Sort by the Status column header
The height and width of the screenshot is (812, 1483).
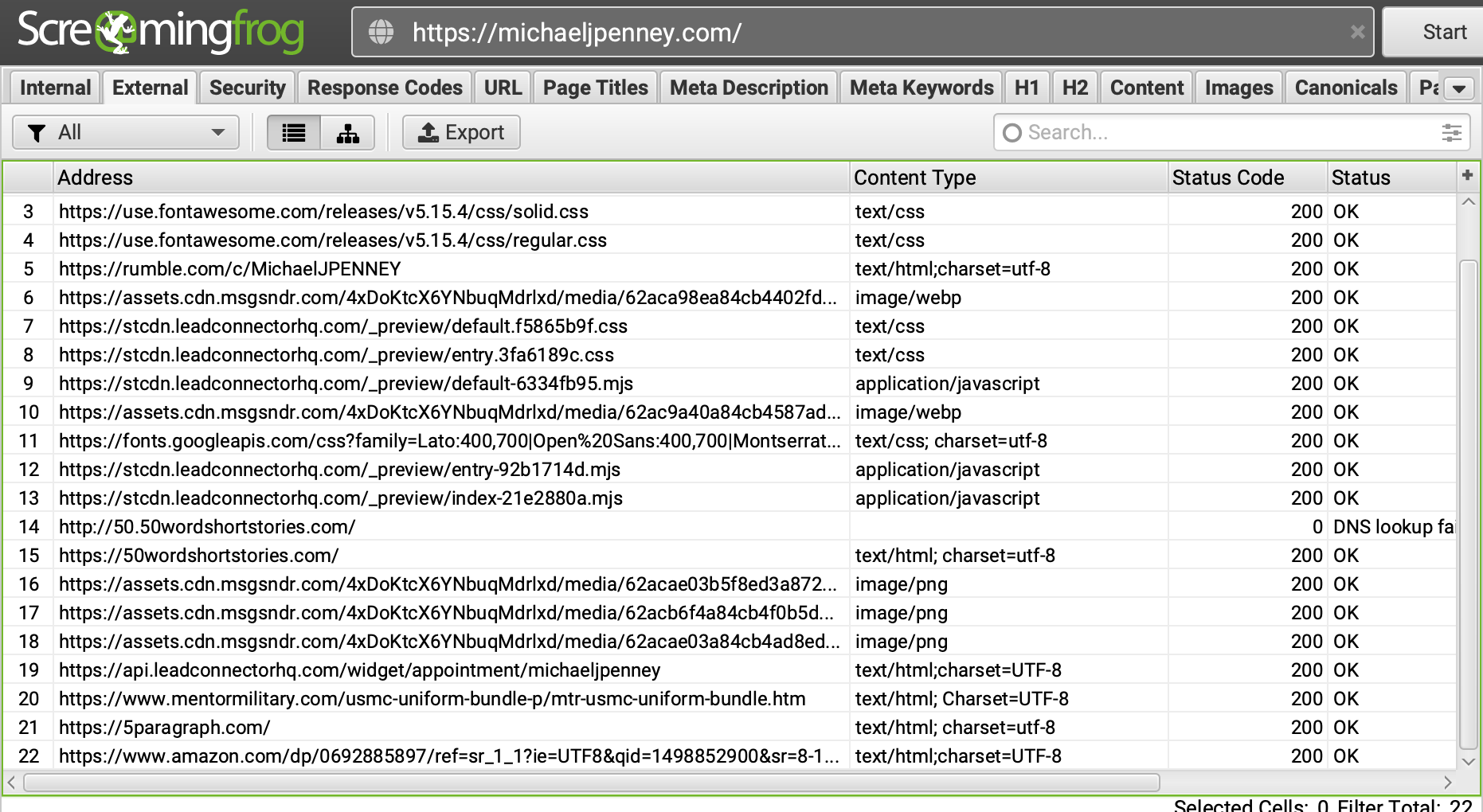(1391, 178)
